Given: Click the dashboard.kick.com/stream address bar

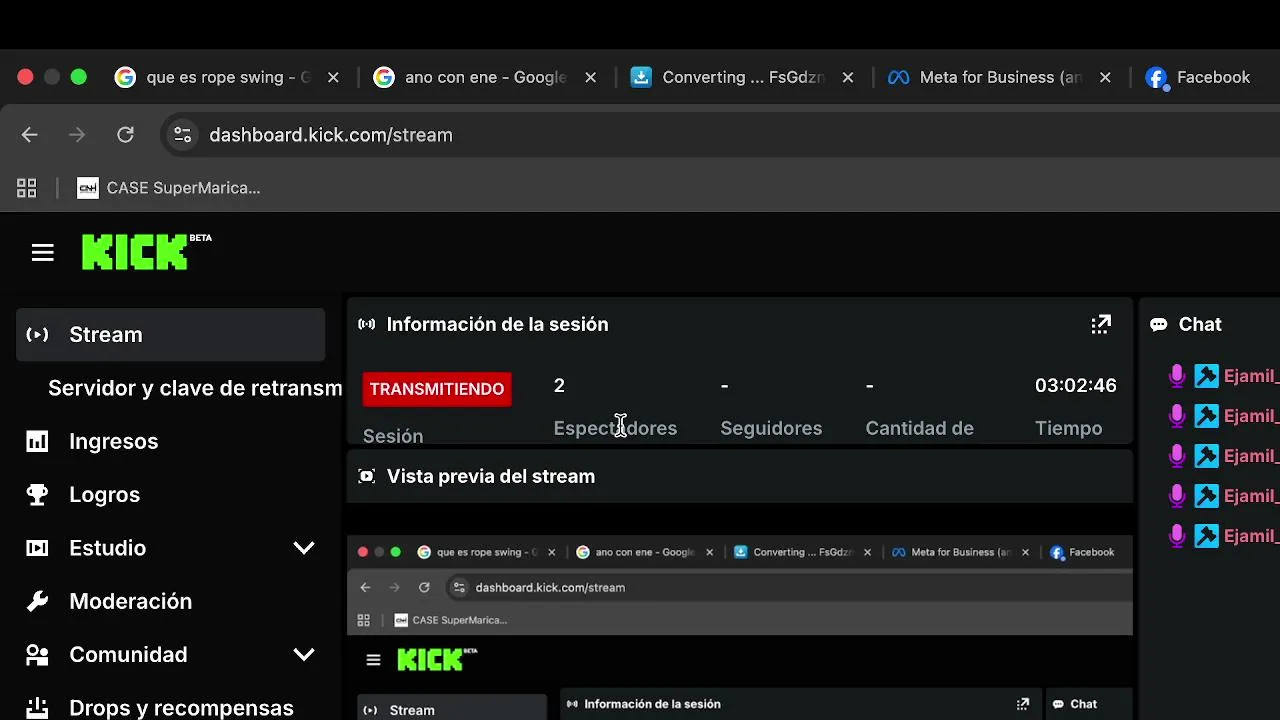Looking at the screenshot, I should click(x=331, y=135).
